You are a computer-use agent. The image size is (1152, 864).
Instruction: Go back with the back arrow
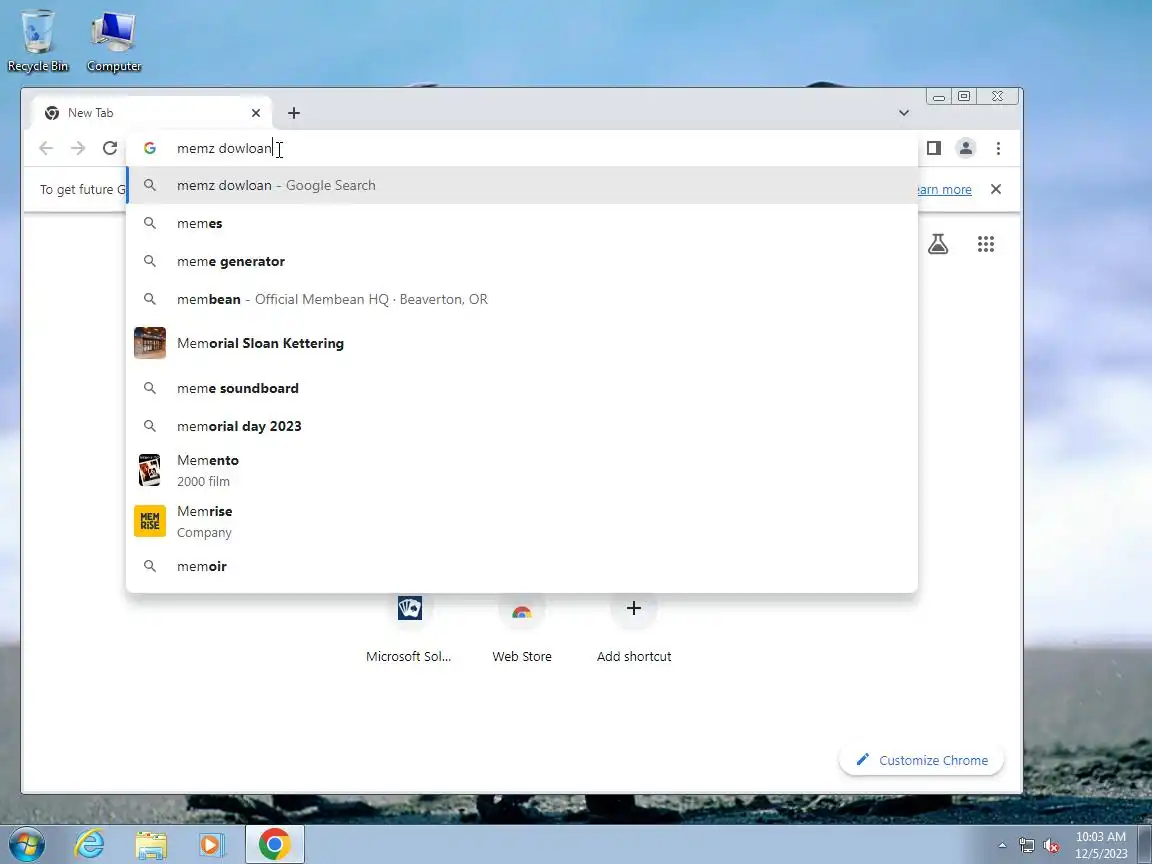coord(46,148)
